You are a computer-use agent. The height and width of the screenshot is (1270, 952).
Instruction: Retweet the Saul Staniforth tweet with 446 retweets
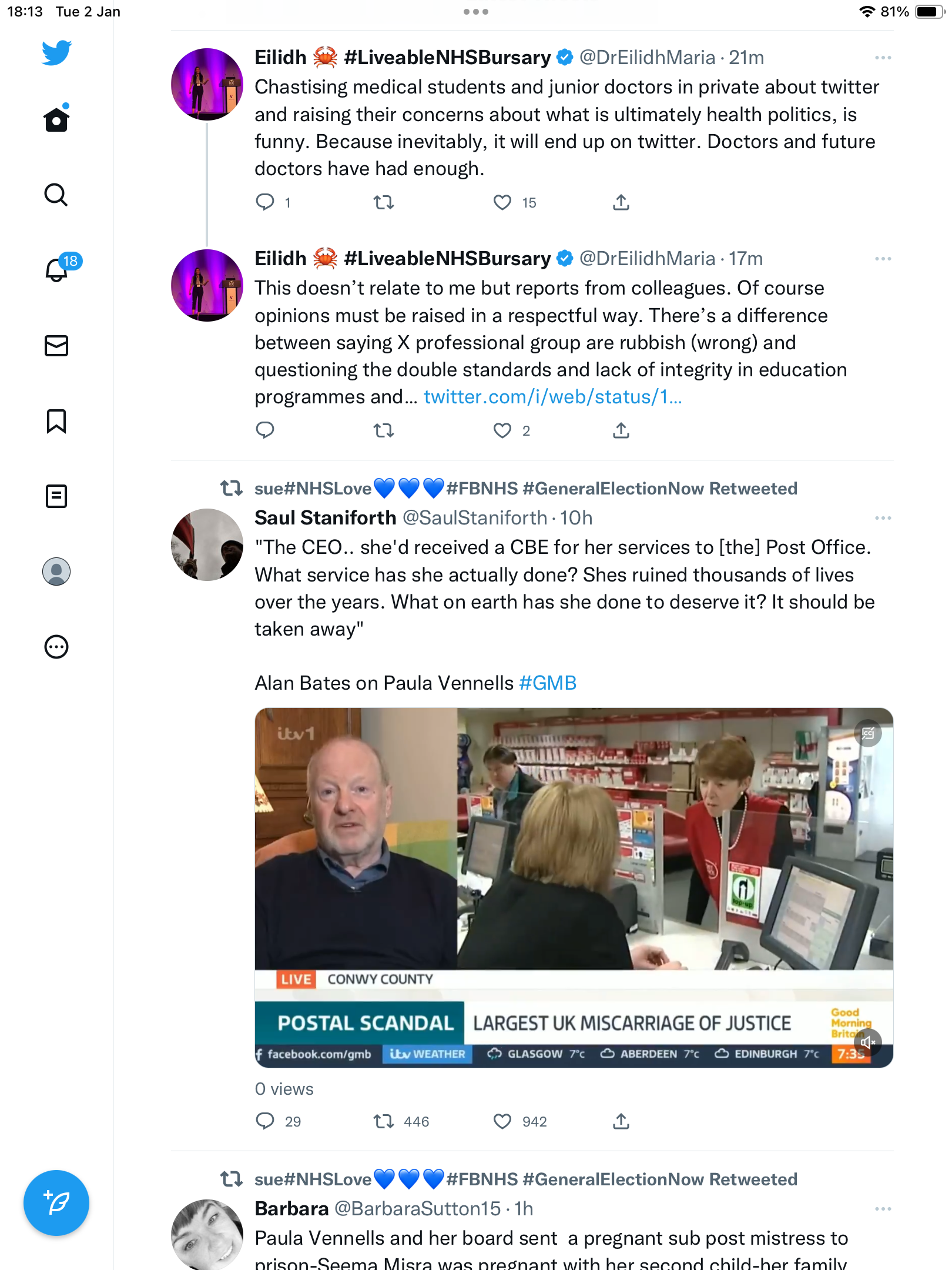coord(384,1121)
